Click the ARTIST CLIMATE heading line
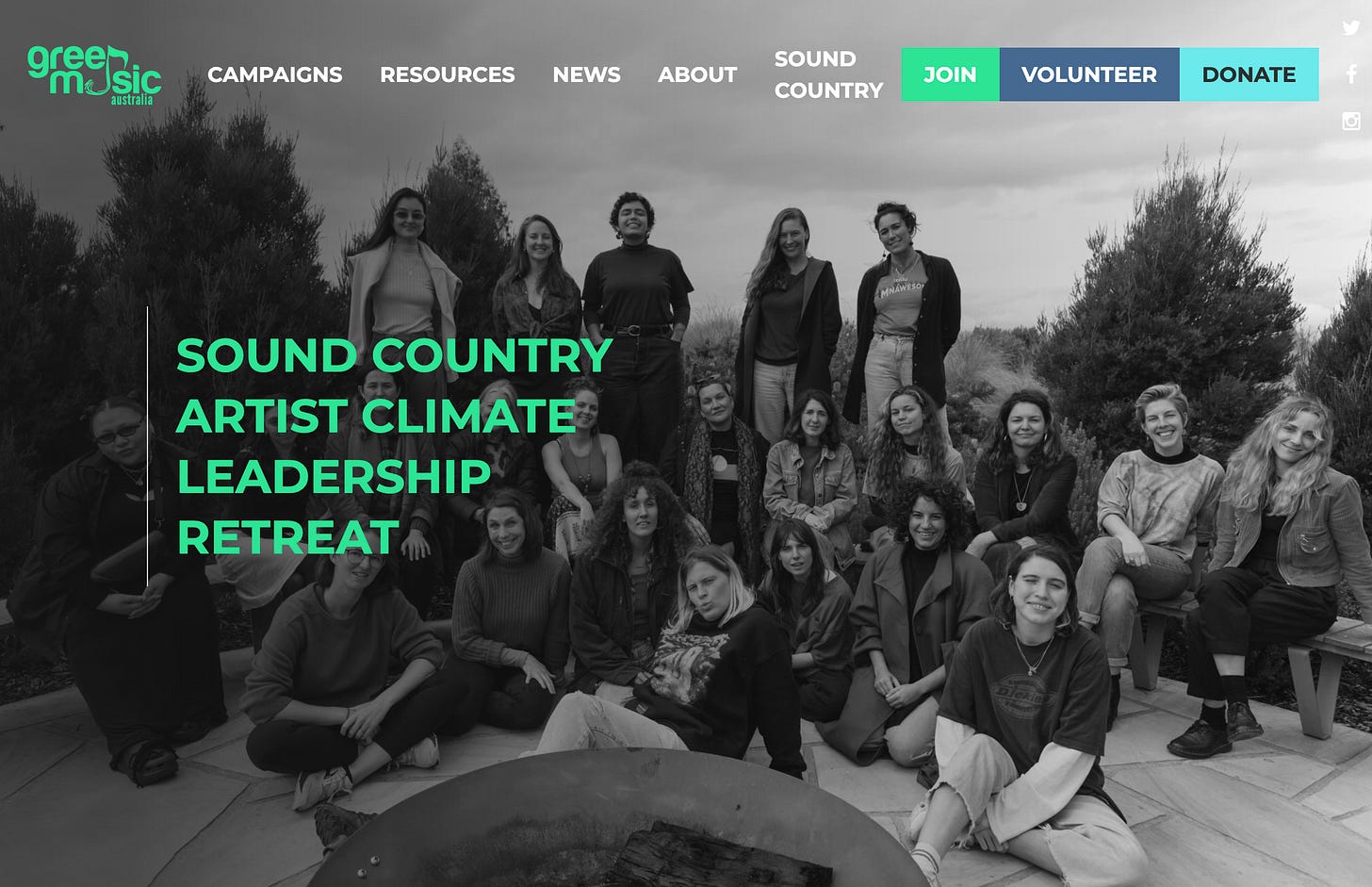 (376, 416)
